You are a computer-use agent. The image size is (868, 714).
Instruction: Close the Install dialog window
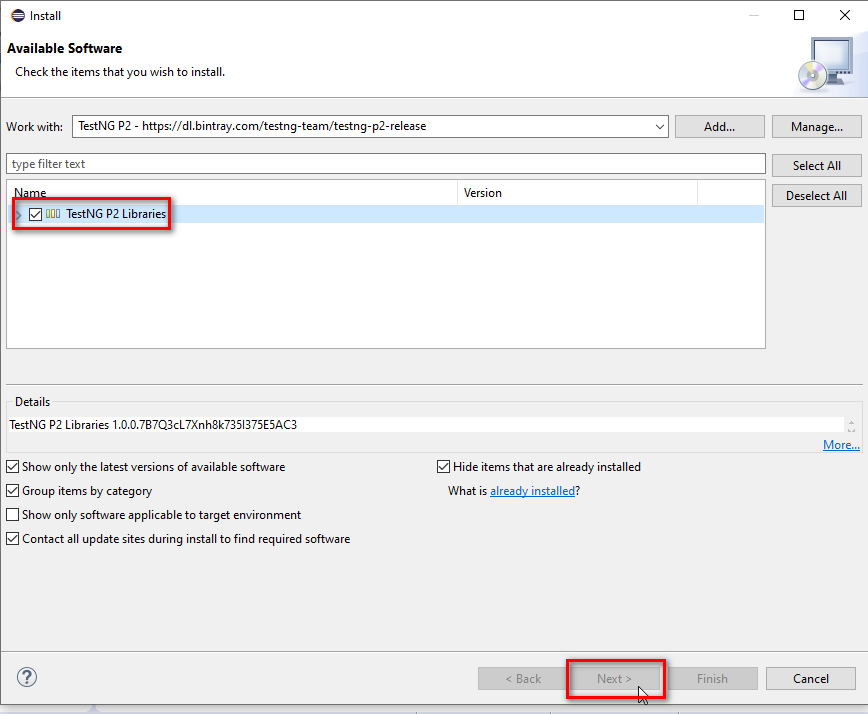pyautogui.click(x=845, y=15)
